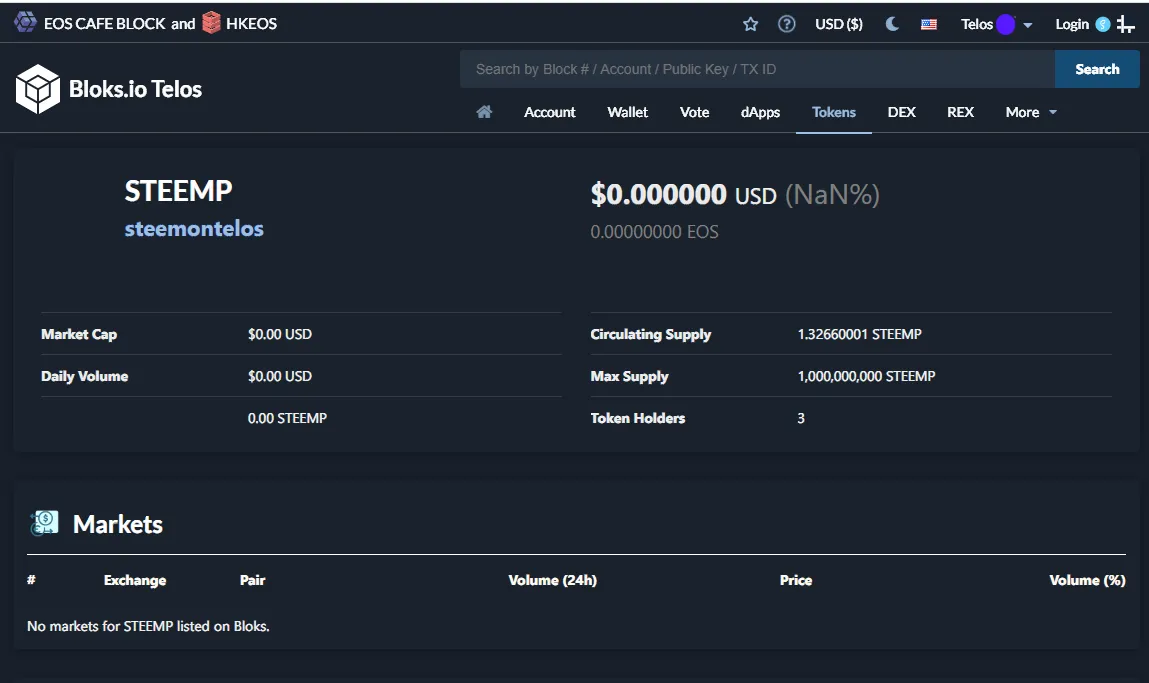Click the Pair column header
1149x683 pixels.
pos(252,580)
